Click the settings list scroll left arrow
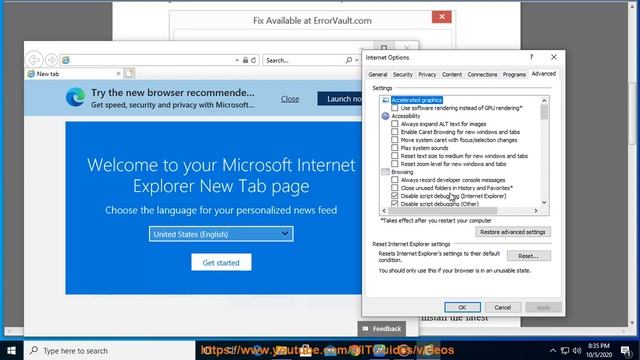Image resolution: width=640 pixels, height=360 pixels. point(384,211)
